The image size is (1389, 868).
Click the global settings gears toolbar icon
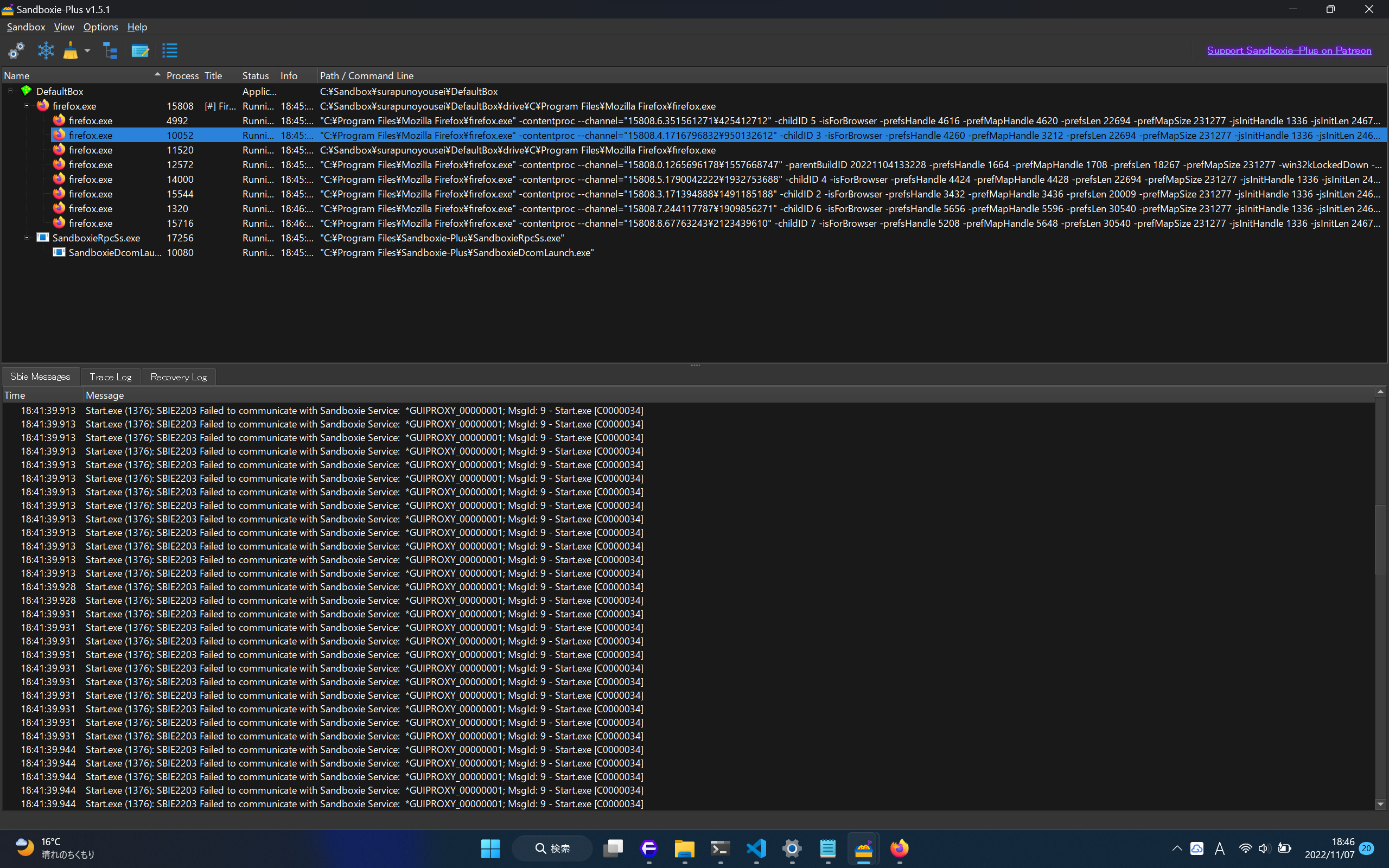coord(16,50)
